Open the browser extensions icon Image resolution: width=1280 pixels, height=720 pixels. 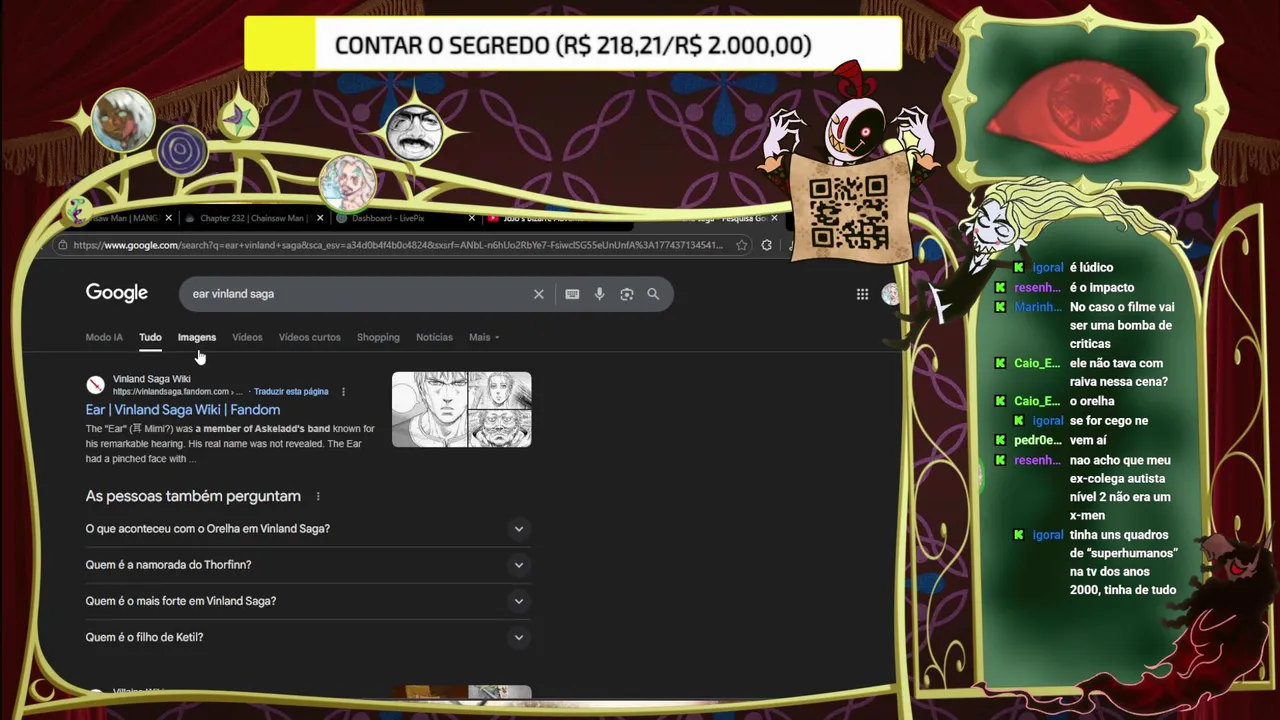[x=767, y=245]
